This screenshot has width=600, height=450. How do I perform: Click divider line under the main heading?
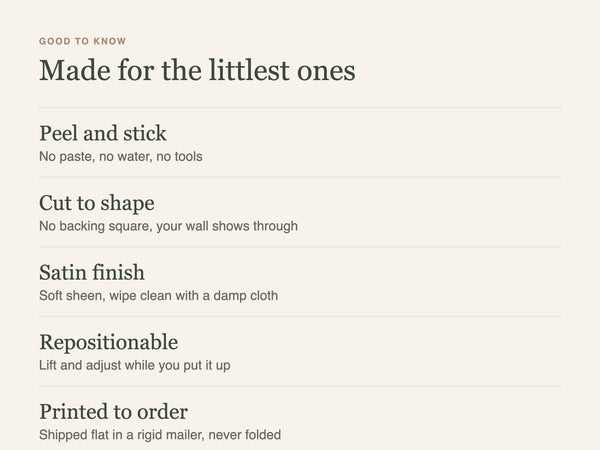tap(300, 108)
